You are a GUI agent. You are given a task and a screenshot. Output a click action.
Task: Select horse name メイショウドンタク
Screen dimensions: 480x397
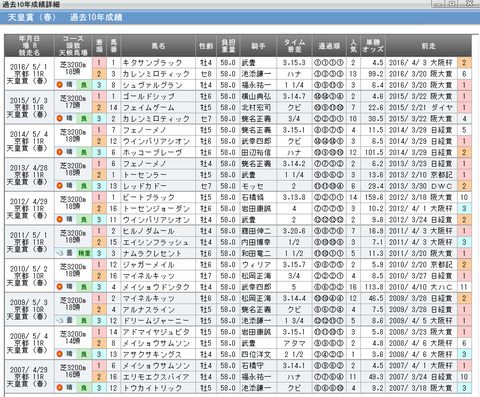point(156,287)
